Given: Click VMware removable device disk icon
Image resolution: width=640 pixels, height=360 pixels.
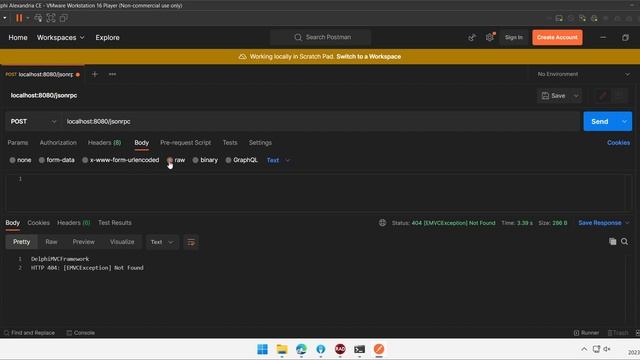Looking at the screenshot, I should coord(559,18).
